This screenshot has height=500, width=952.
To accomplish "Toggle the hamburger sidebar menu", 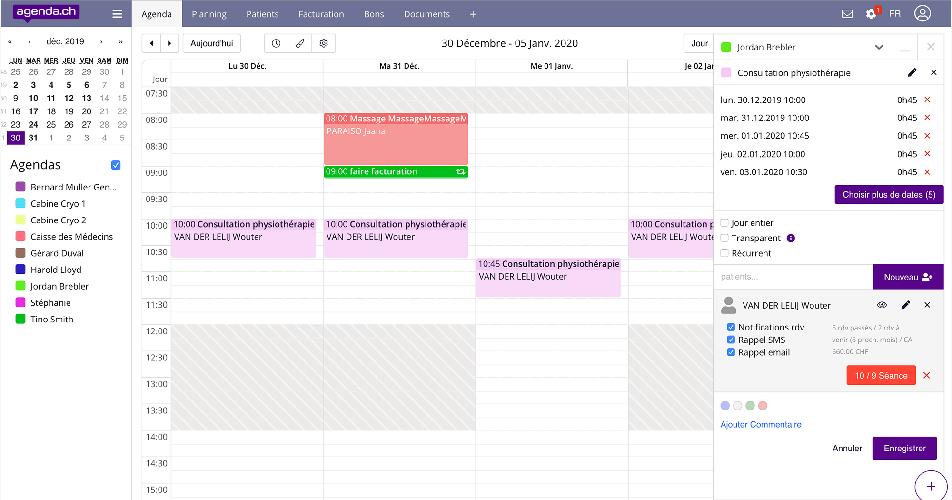I will pos(117,14).
